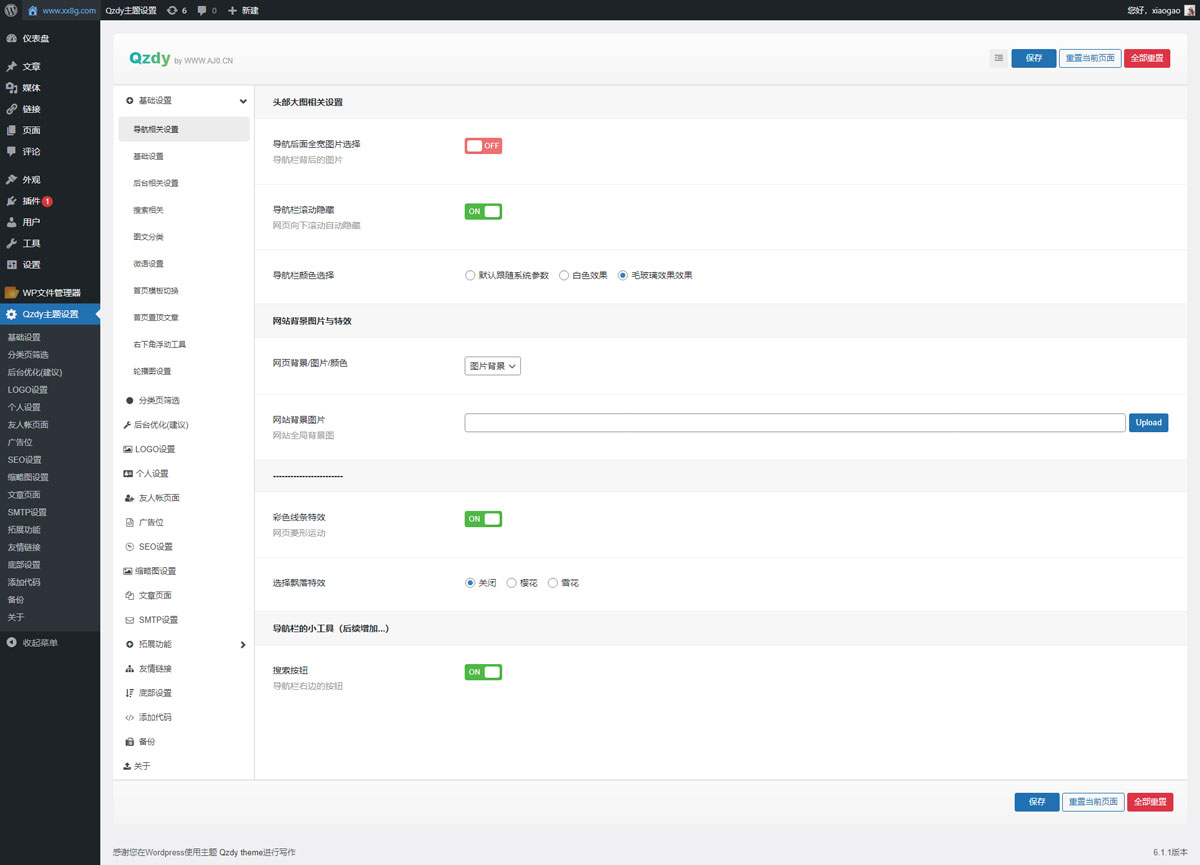The height and width of the screenshot is (865, 1200).
Task: Click 新建 in the admin bar
Action: pos(243,10)
